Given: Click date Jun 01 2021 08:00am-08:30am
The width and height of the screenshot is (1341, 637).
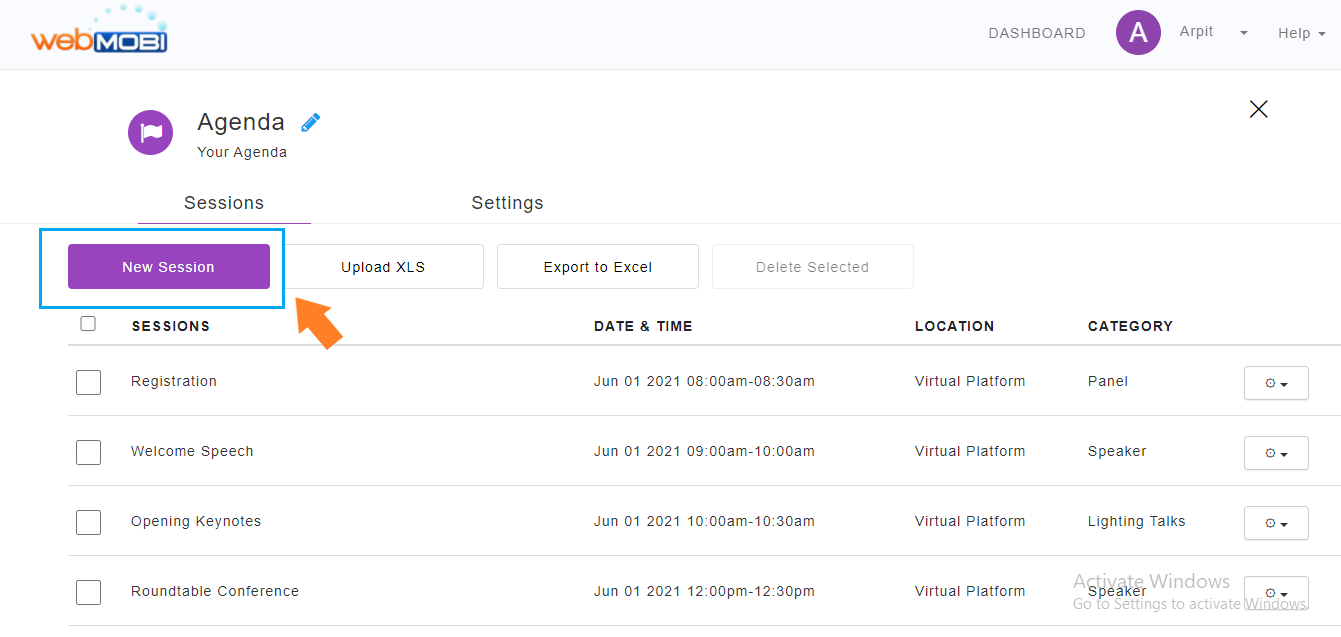Looking at the screenshot, I should (x=704, y=381).
